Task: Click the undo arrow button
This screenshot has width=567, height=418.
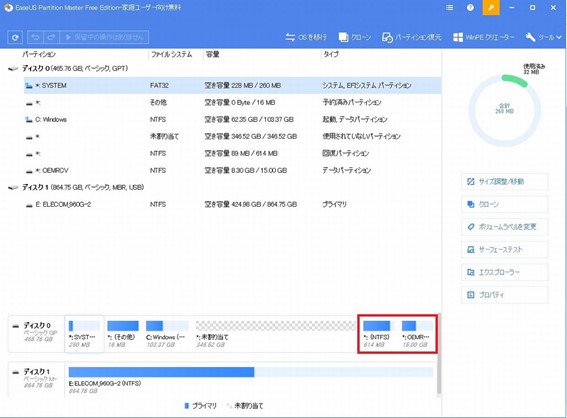Action: [35, 37]
